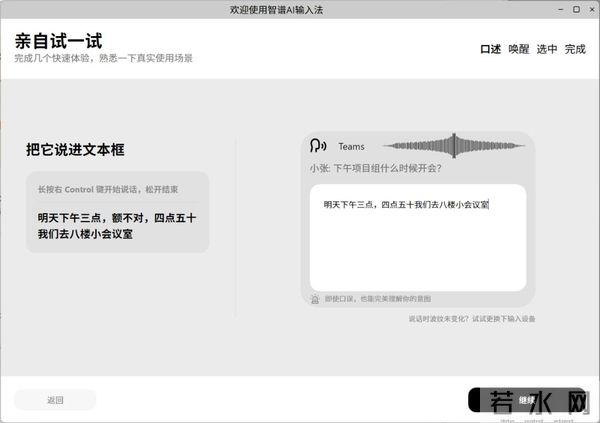Click the heading 亲自试一试
Screen dimensions: 600x423
59,41
